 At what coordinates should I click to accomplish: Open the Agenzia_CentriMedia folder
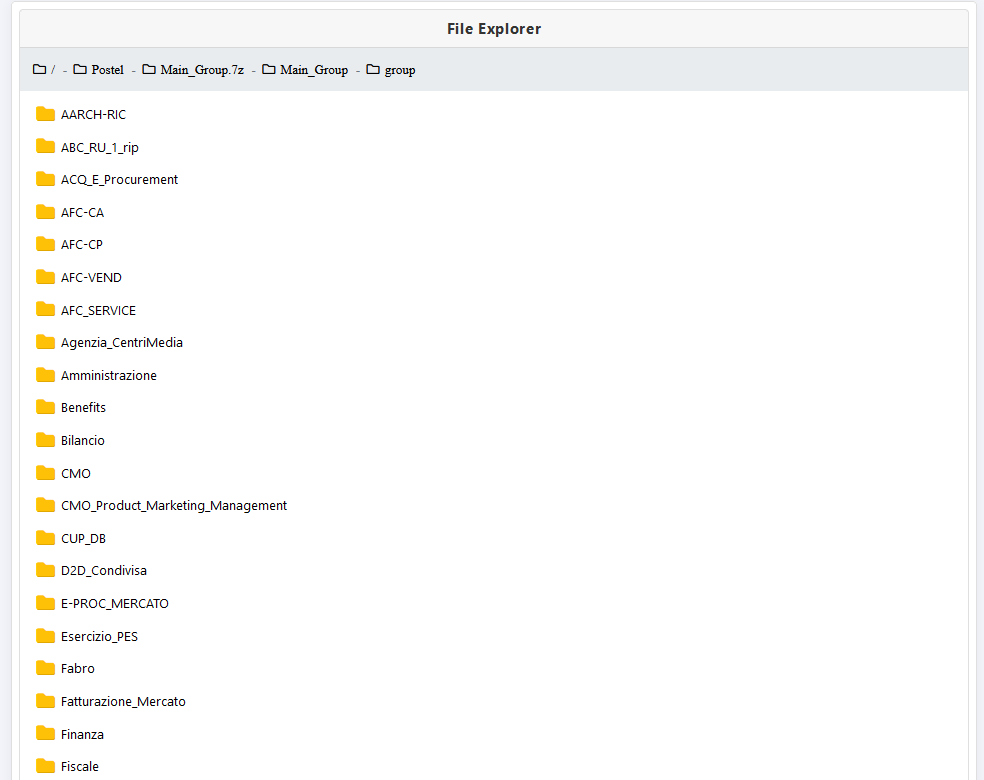[121, 343]
